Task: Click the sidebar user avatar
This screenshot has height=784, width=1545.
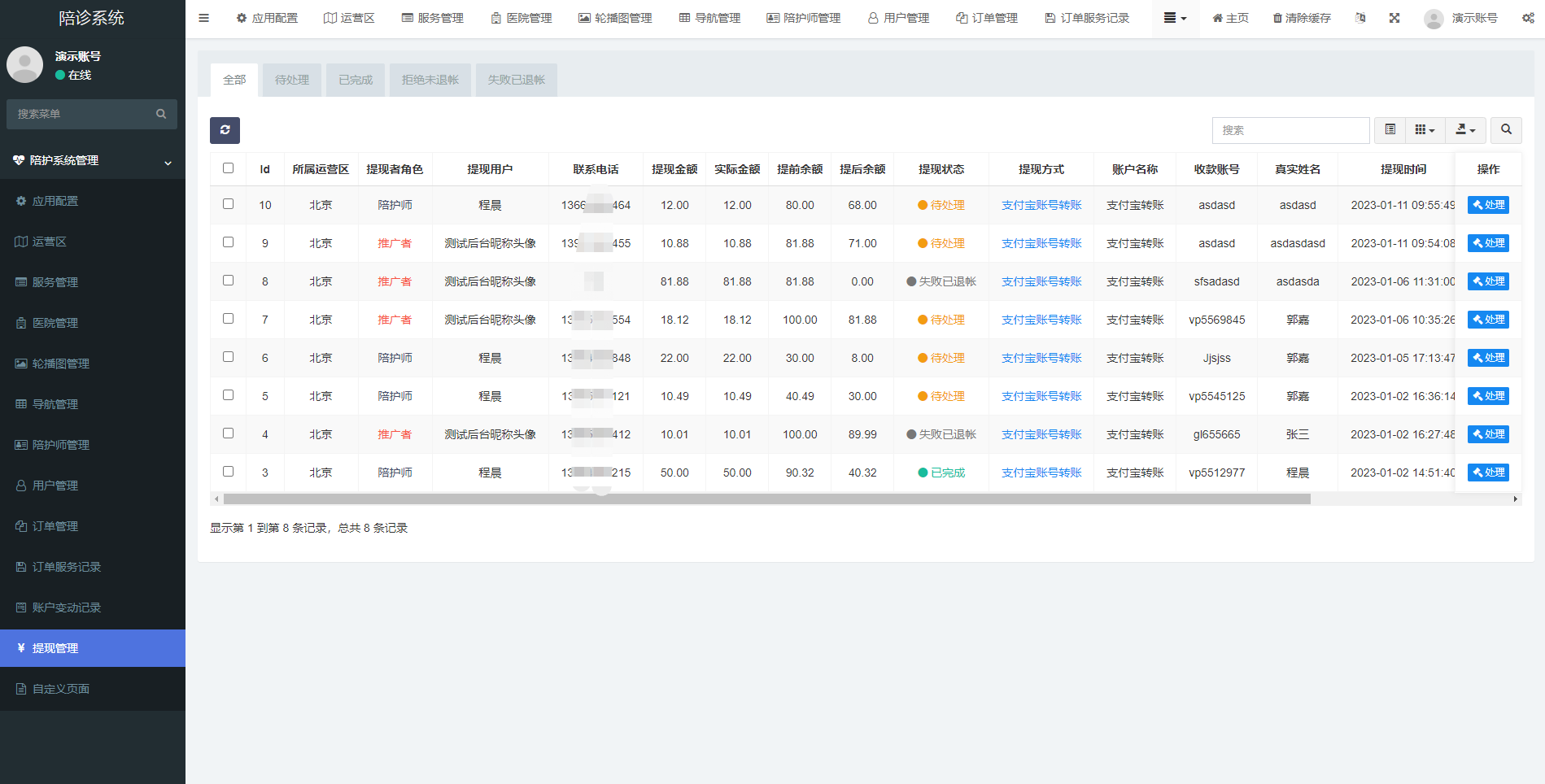Action: (x=25, y=64)
